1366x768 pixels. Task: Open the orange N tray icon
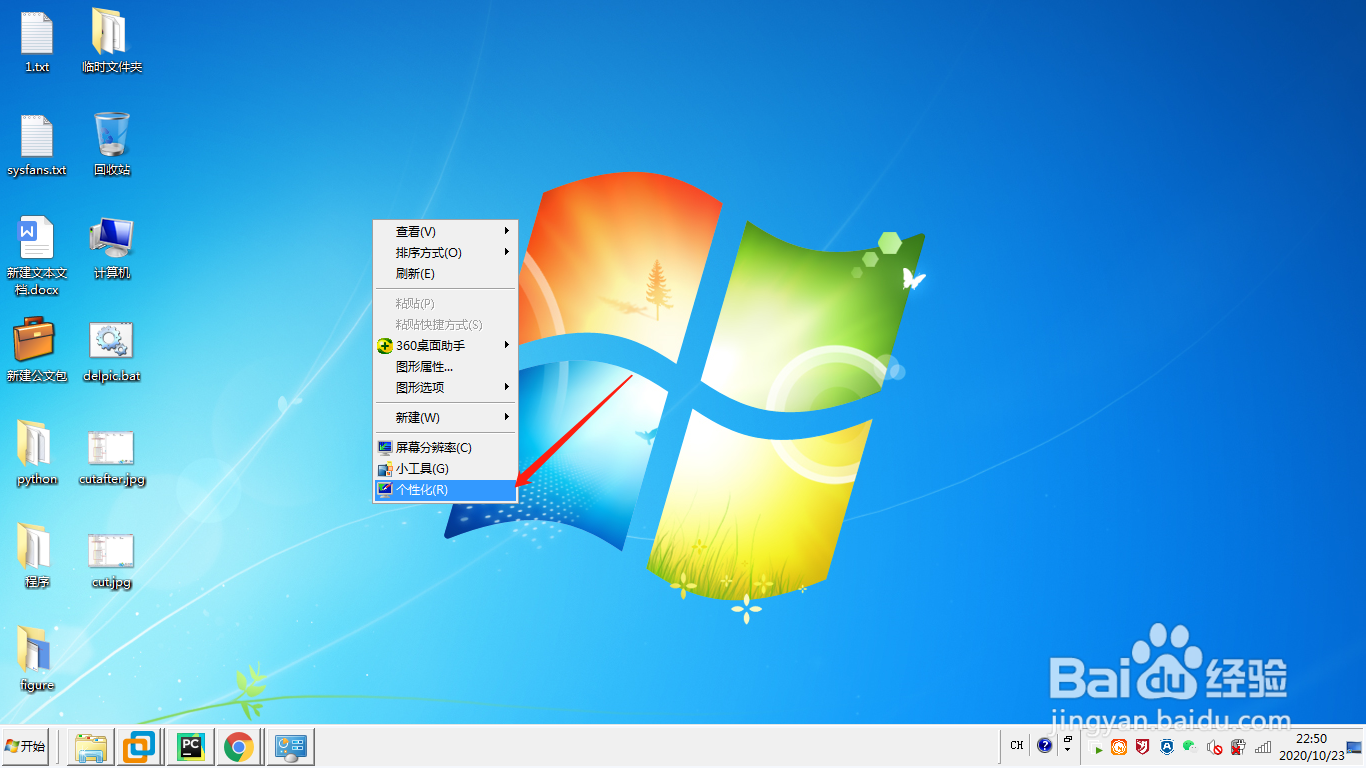click(1119, 747)
